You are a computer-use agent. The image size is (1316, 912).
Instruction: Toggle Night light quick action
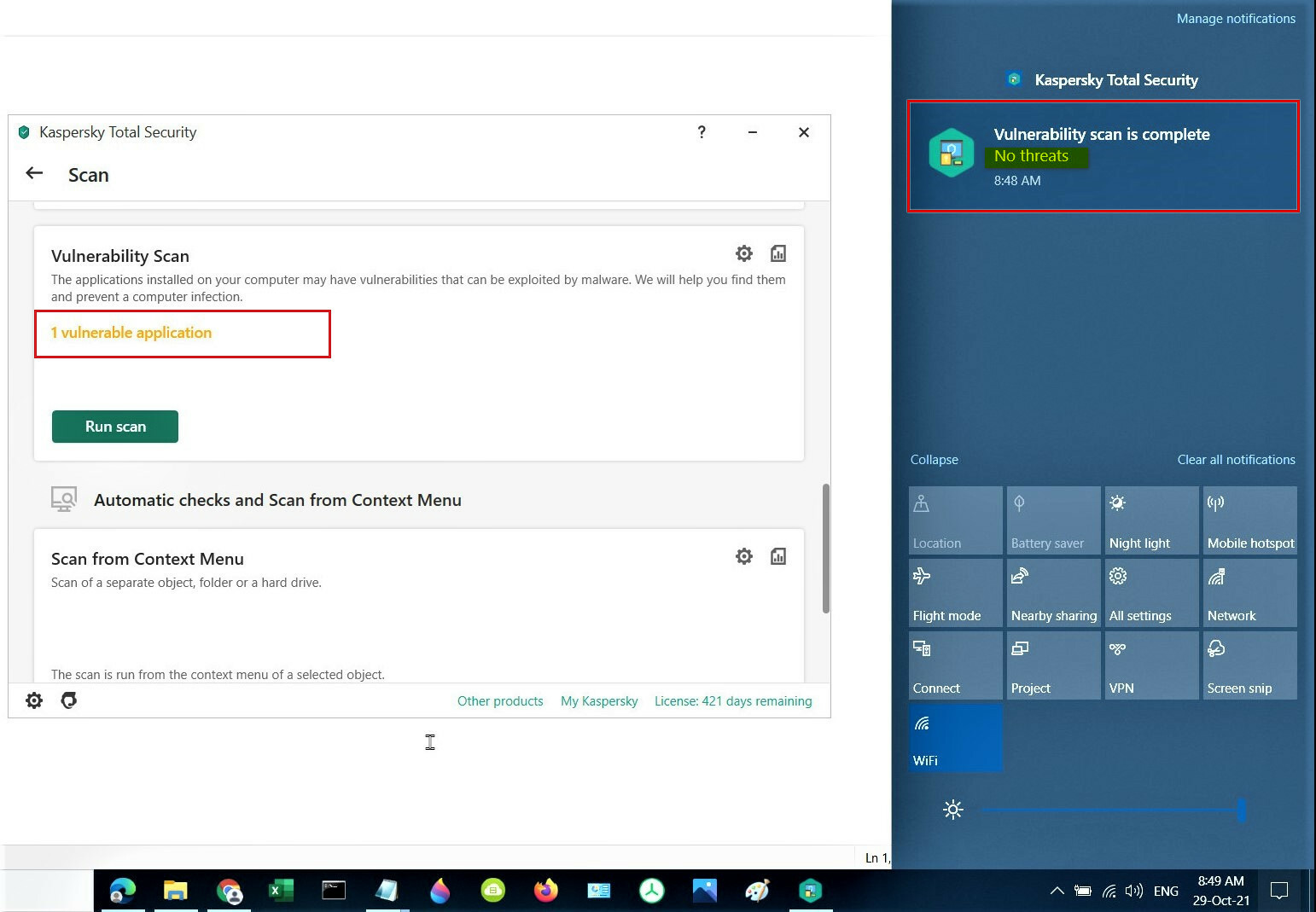[x=1152, y=520]
